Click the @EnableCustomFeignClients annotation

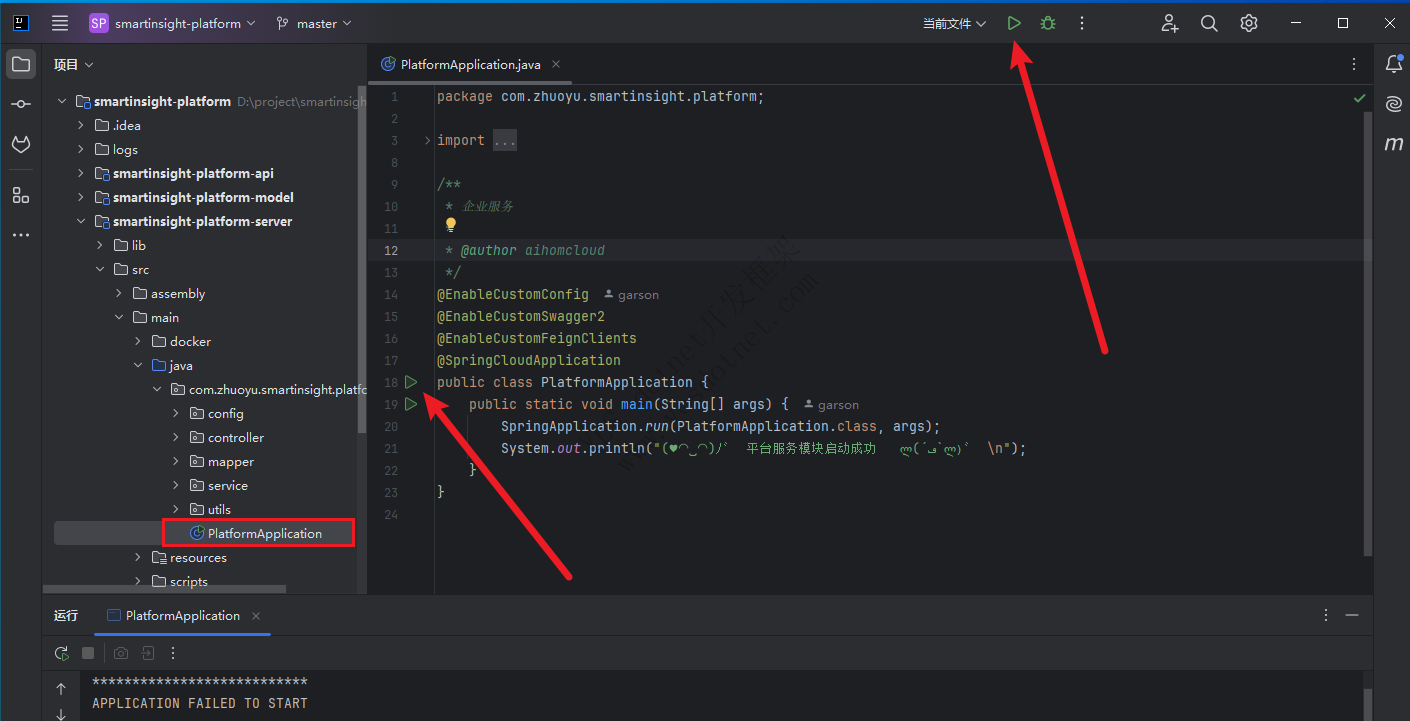click(x=537, y=338)
